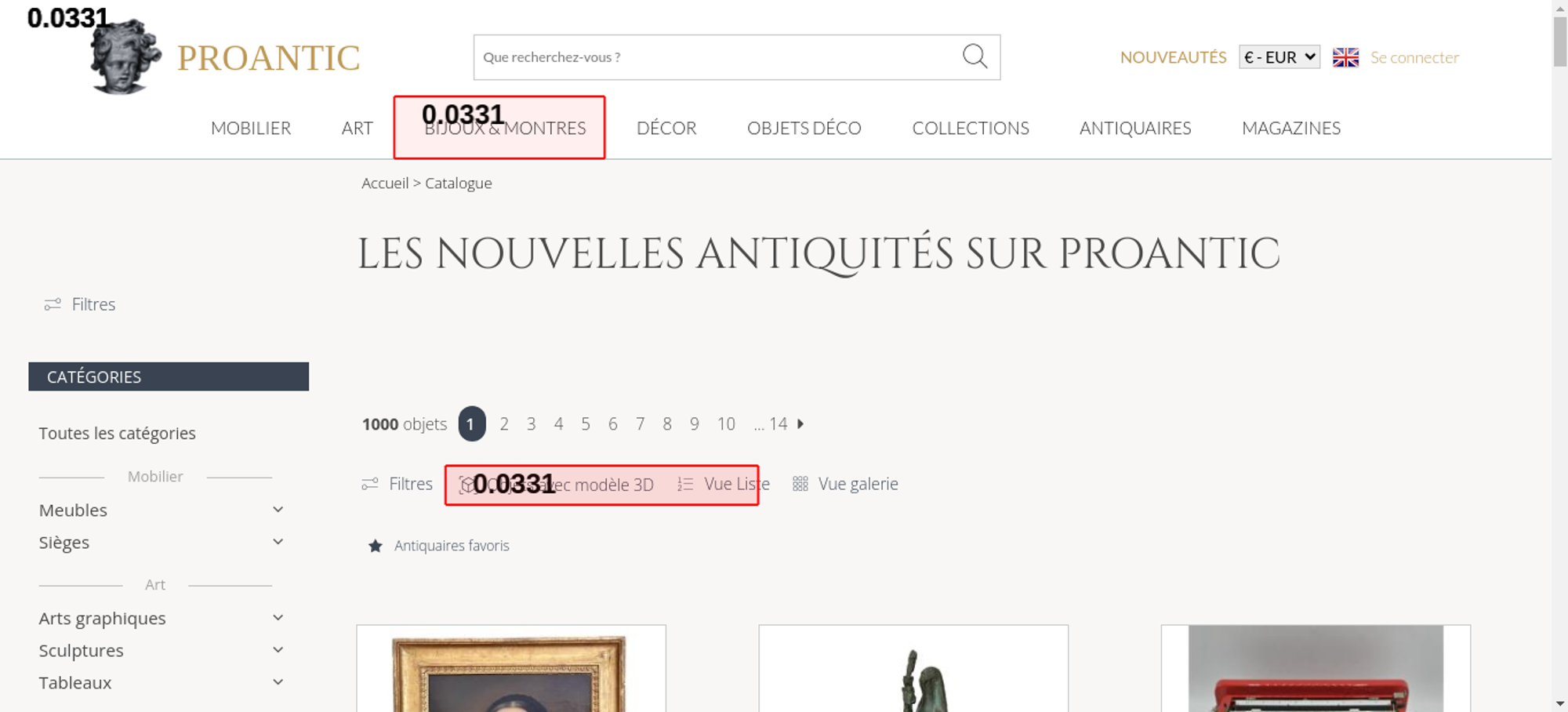Open the ART menu
The image size is (1568, 712).
[x=357, y=128]
